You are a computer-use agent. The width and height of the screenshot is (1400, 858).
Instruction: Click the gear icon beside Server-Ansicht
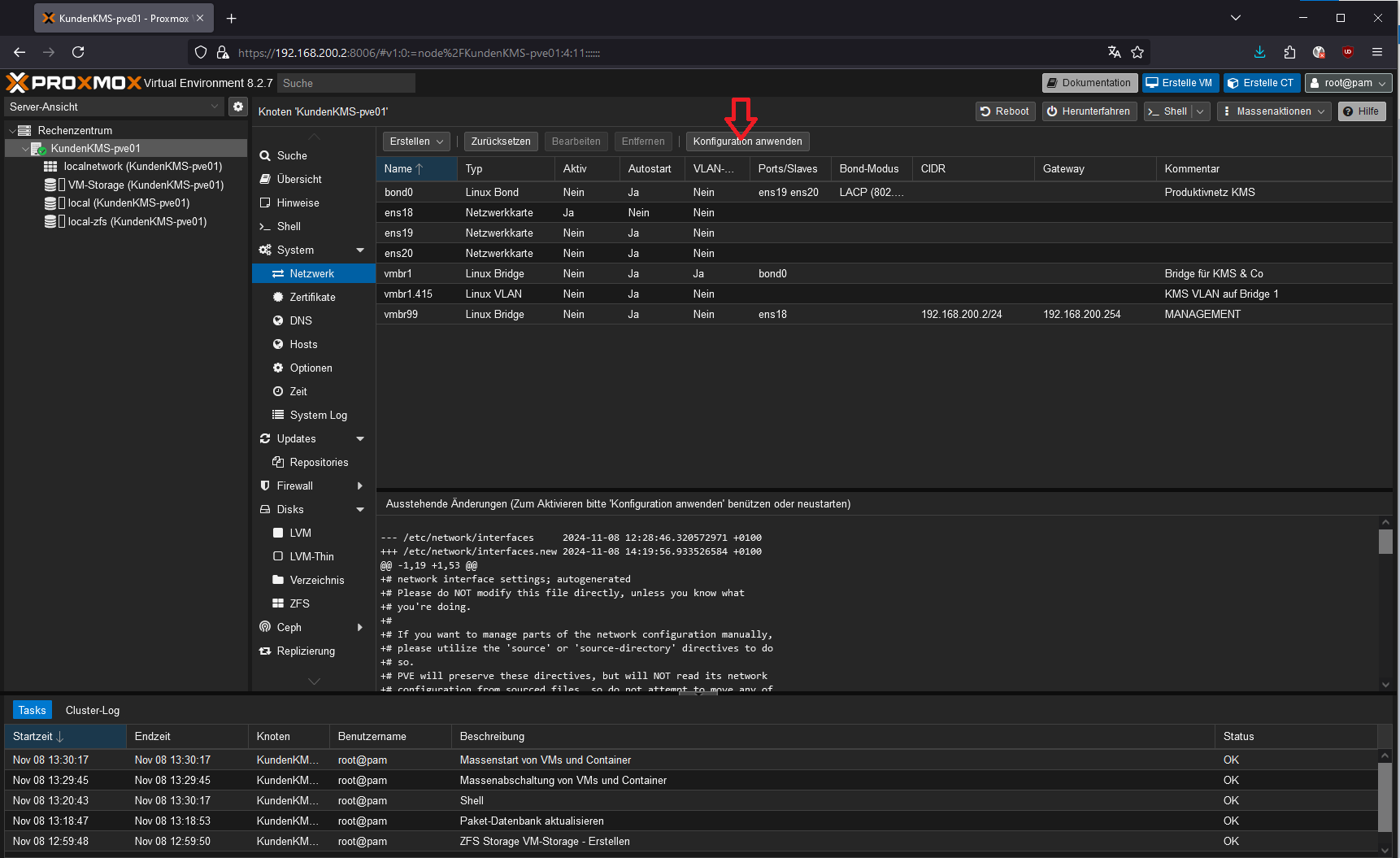(237, 107)
